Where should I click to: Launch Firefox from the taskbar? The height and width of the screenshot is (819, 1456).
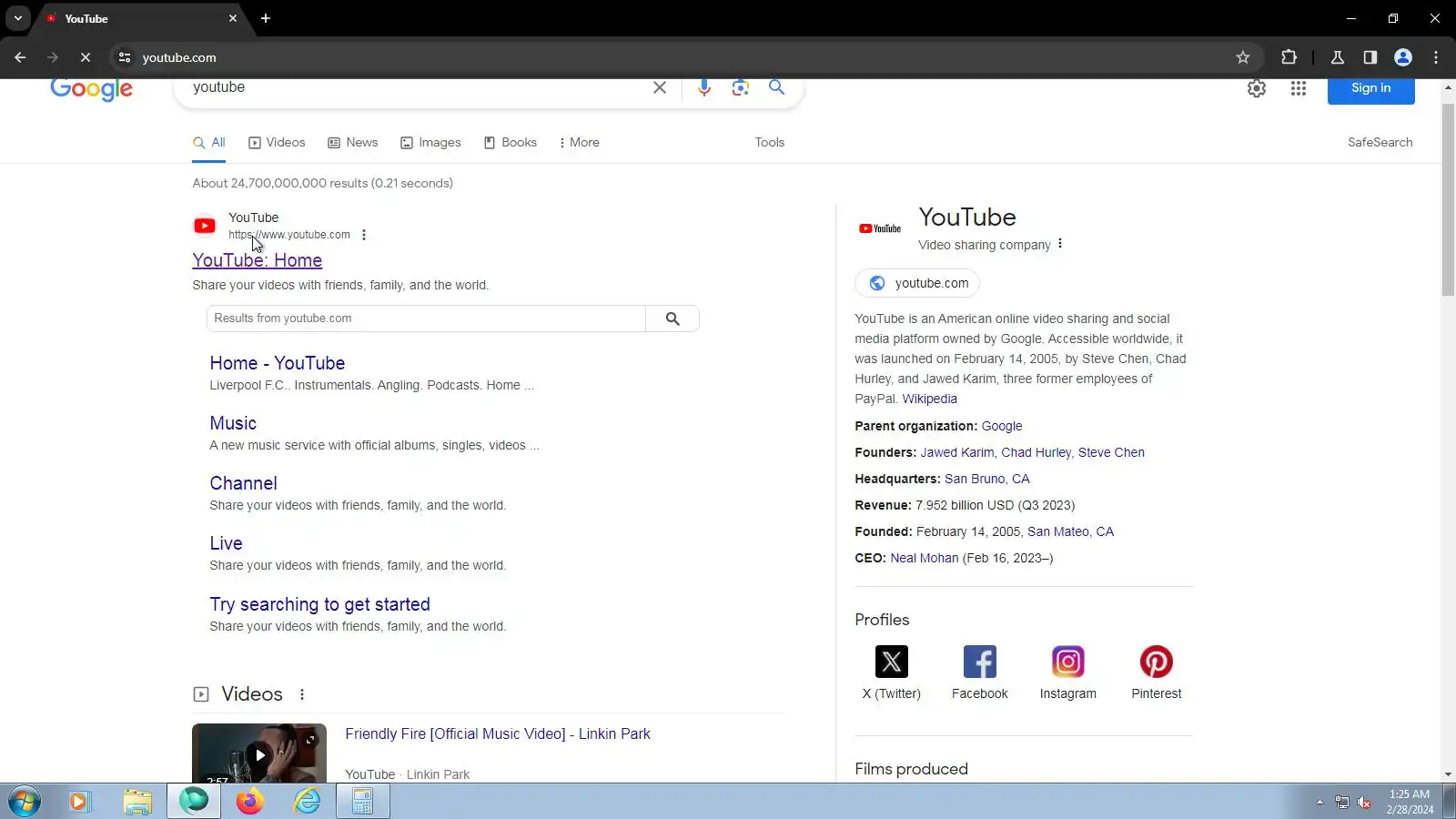[x=250, y=802]
